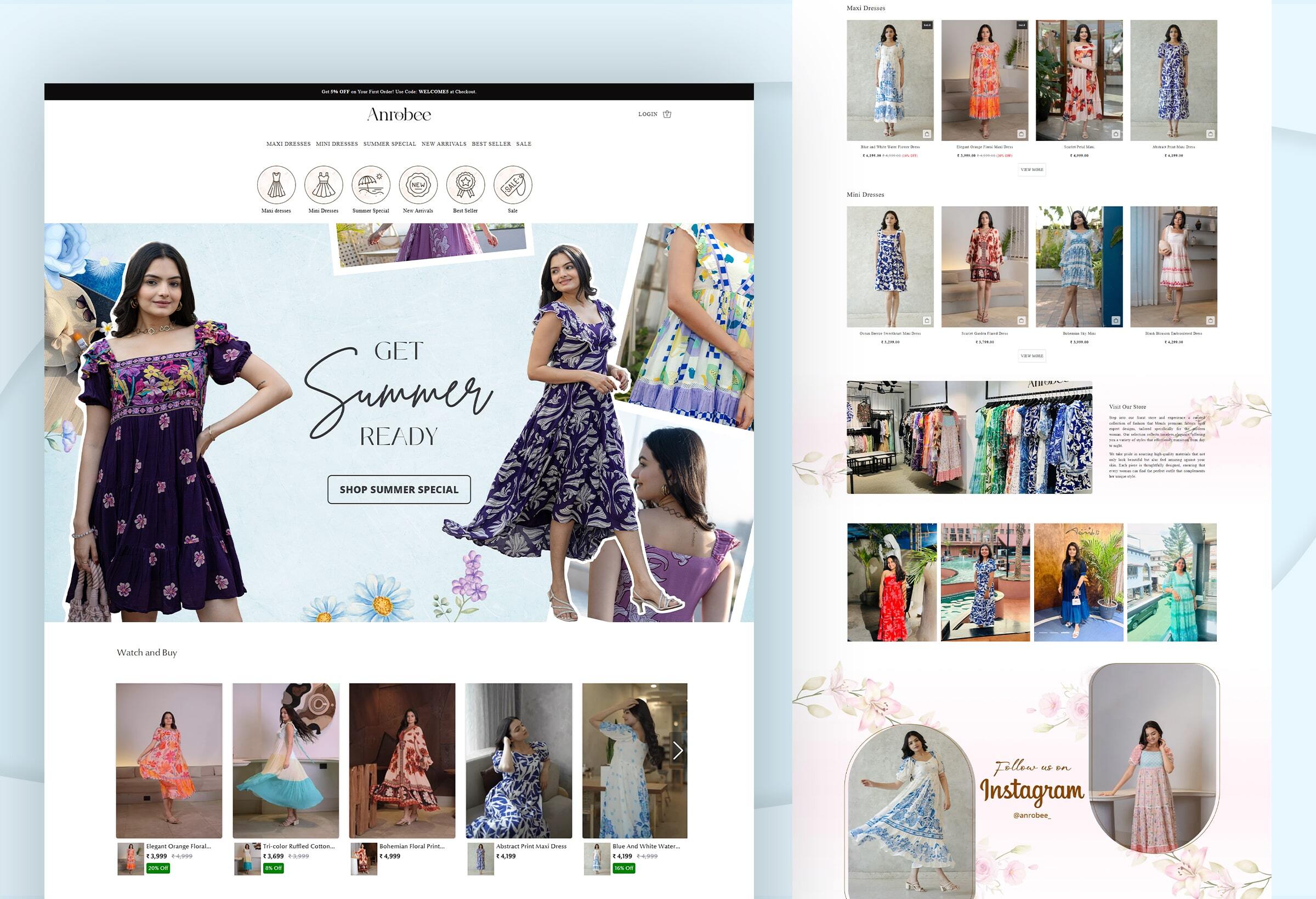Click the Abstract Print Maxi Dress title in Maxi Dresses
1316x899 pixels.
1174,146
